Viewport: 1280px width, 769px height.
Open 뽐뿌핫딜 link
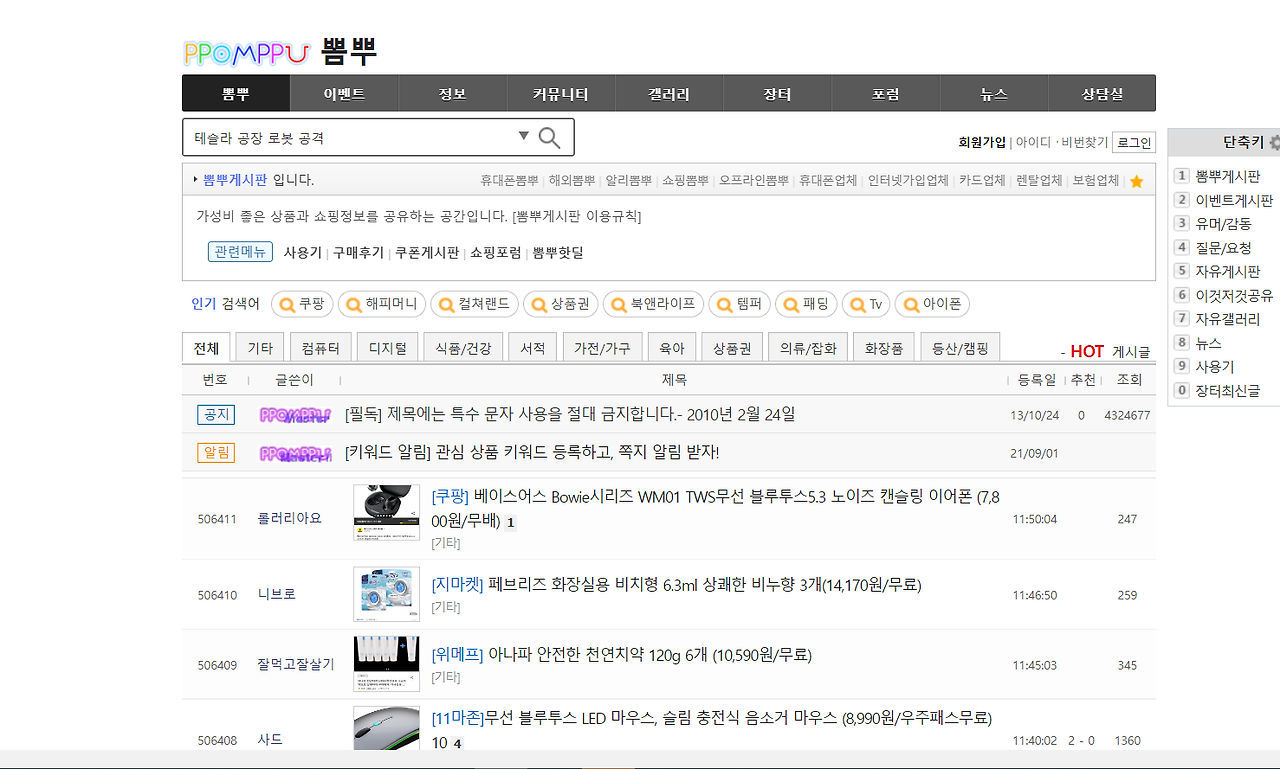tap(558, 253)
